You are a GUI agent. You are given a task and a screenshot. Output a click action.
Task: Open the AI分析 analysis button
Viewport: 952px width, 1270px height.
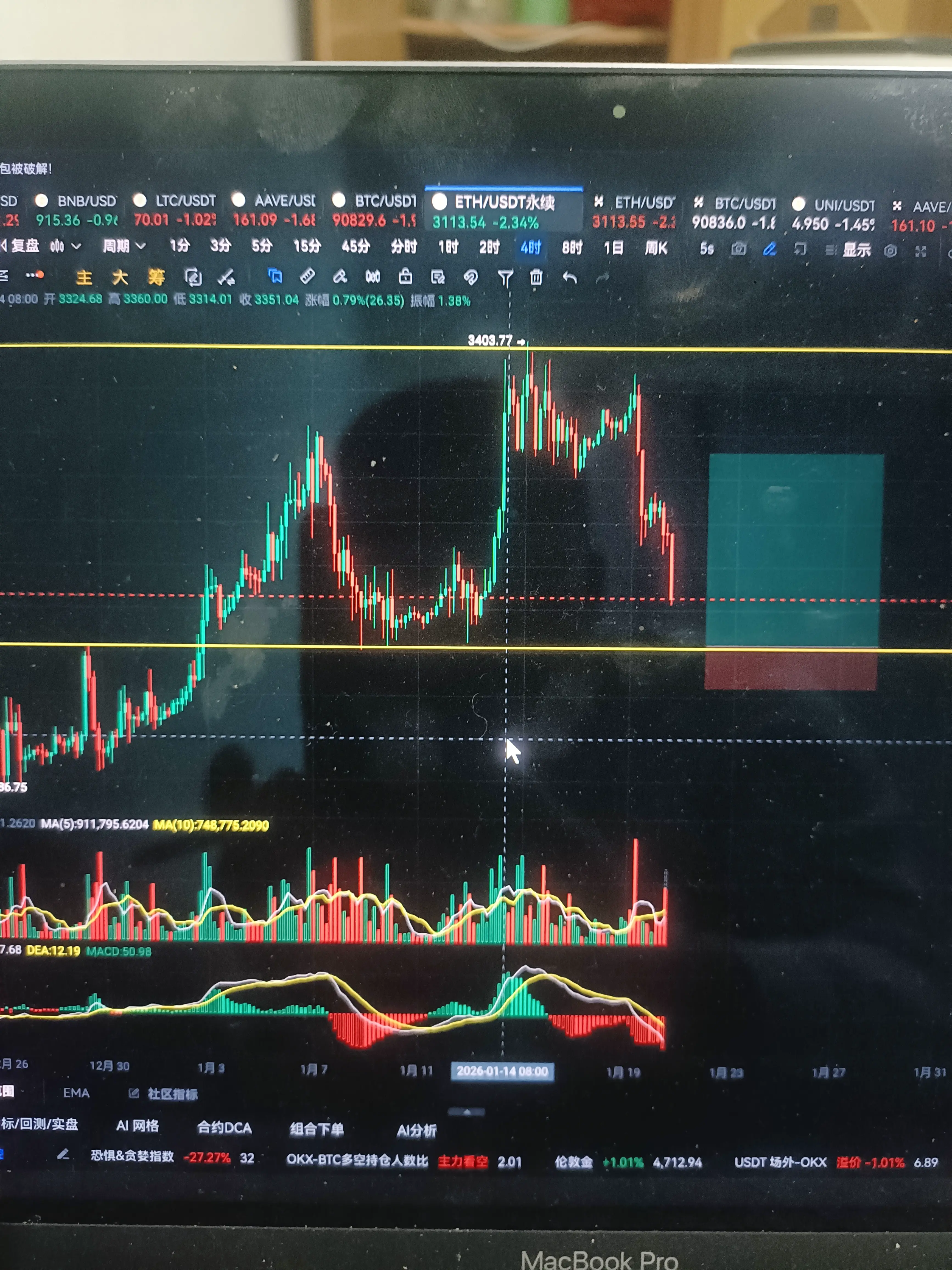pyautogui.click(x=416, y=1130)
